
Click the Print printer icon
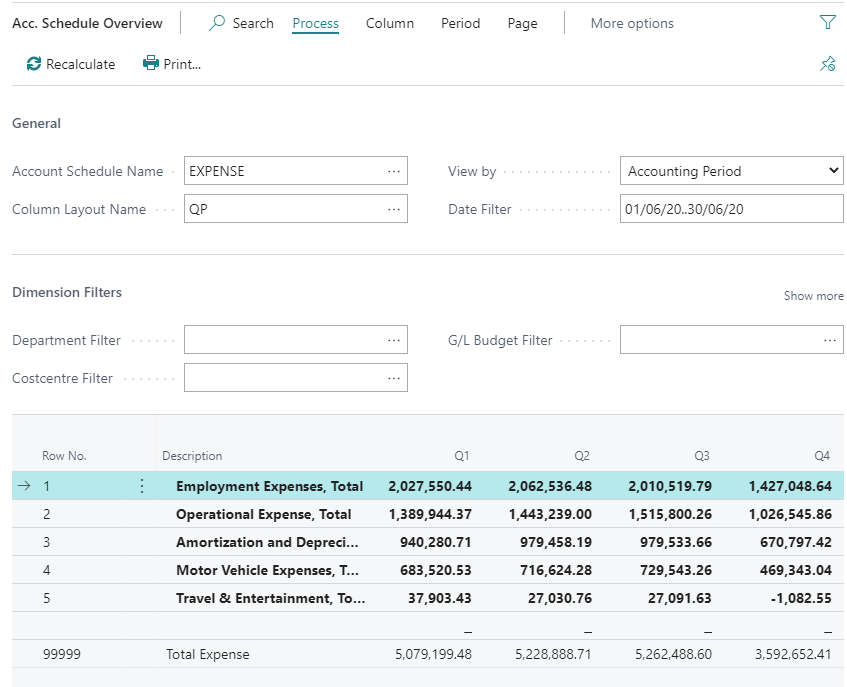pyautogui.click(x=151, y=64)
